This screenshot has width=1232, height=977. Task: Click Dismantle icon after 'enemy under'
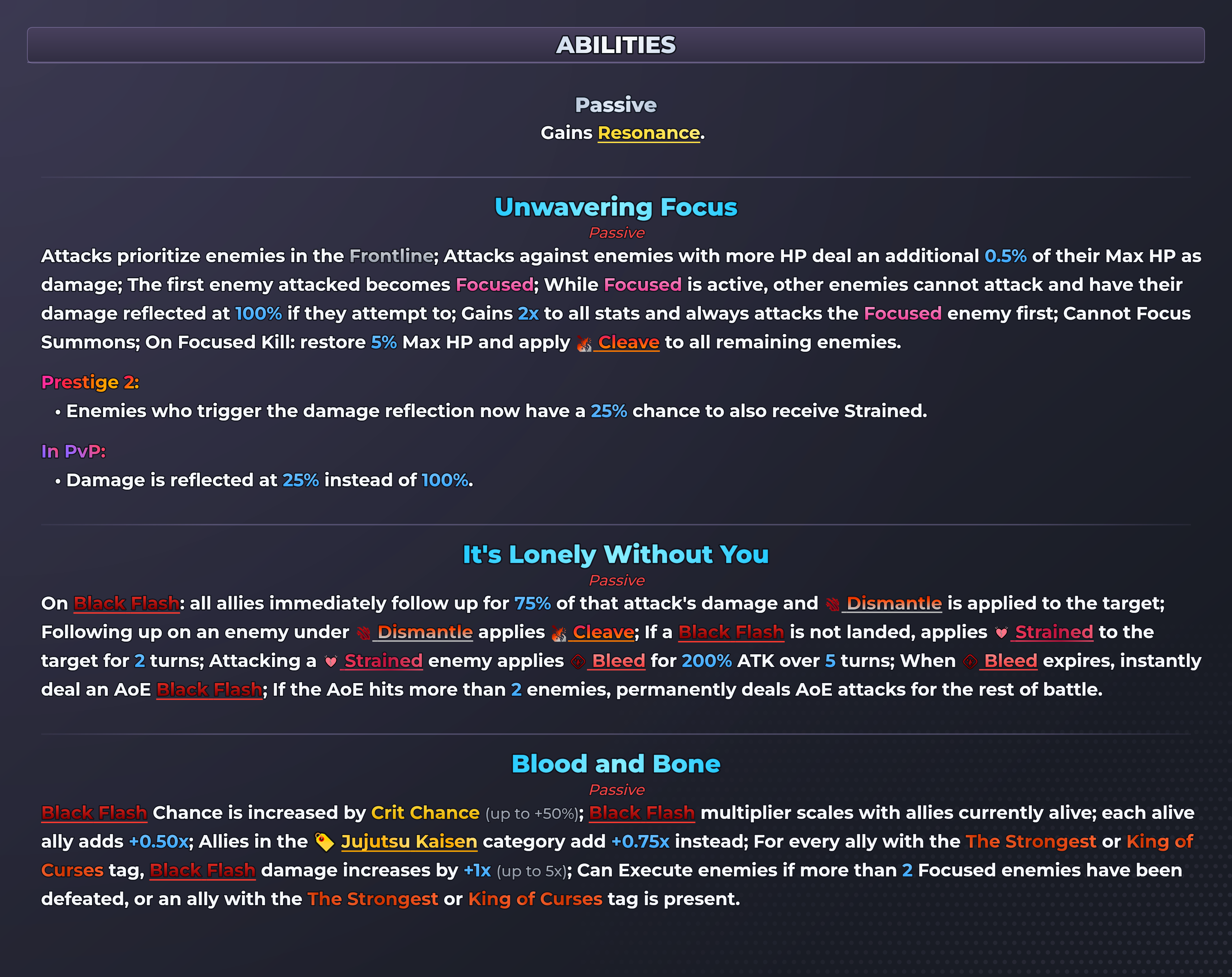coord(363,632)
